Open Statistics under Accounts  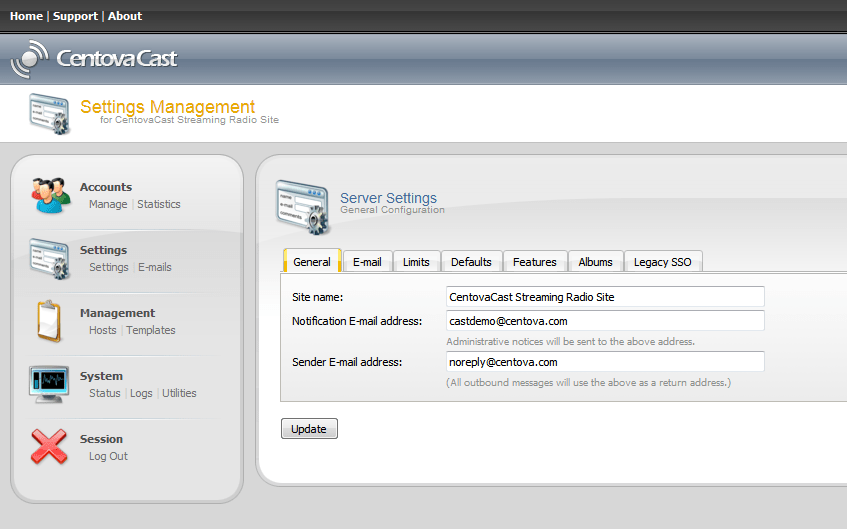coord(159,204)
